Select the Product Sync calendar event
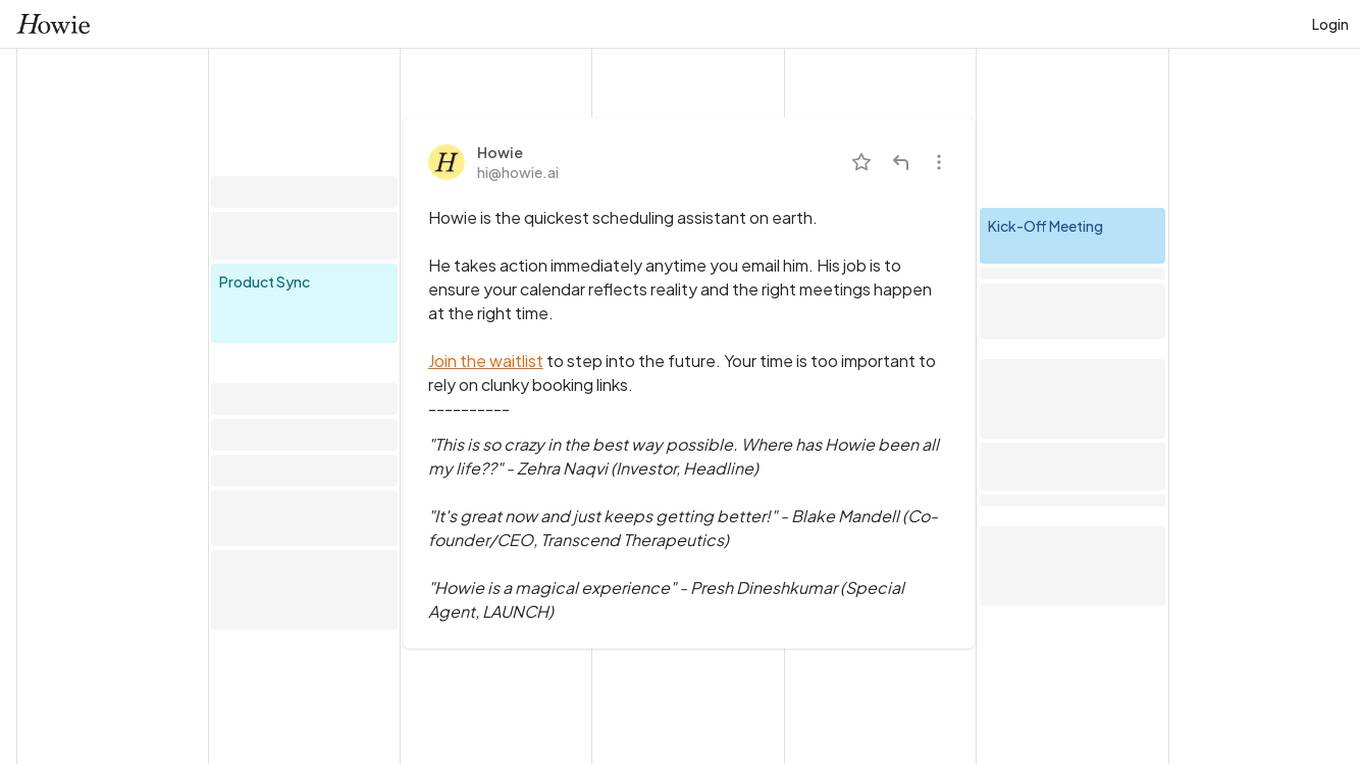Screen dimensions: 1360x764 pyautogui.click(x=304, y=303)
